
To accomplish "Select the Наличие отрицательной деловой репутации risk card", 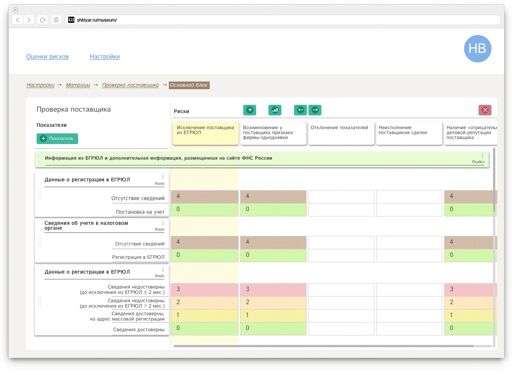I will (x=471, y=133).
